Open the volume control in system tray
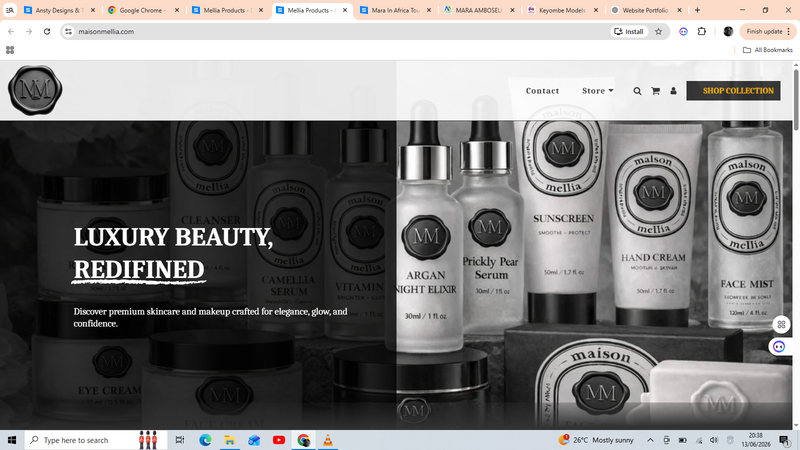This screenshot has height=450, width=800. [714, 440]
